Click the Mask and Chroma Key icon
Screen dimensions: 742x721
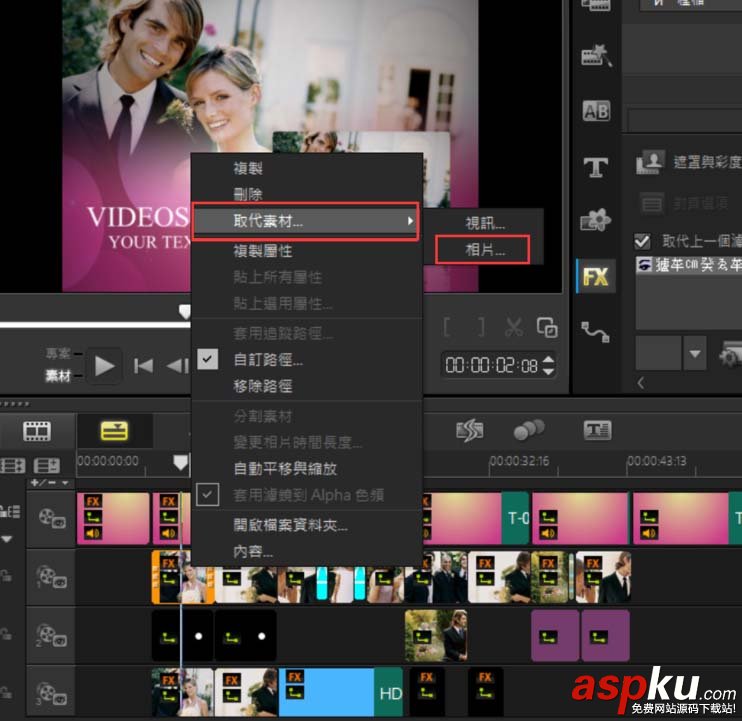tap(651, 162)
